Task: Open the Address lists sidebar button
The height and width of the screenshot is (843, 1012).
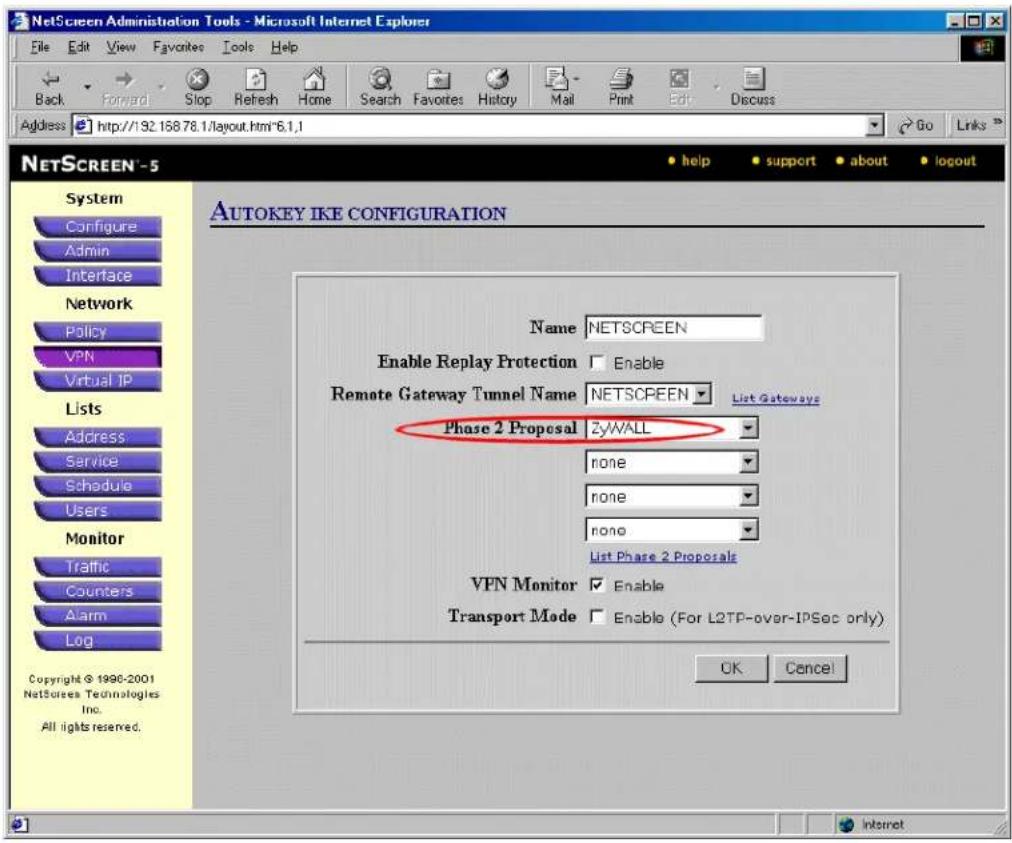Action: (98, 437)
